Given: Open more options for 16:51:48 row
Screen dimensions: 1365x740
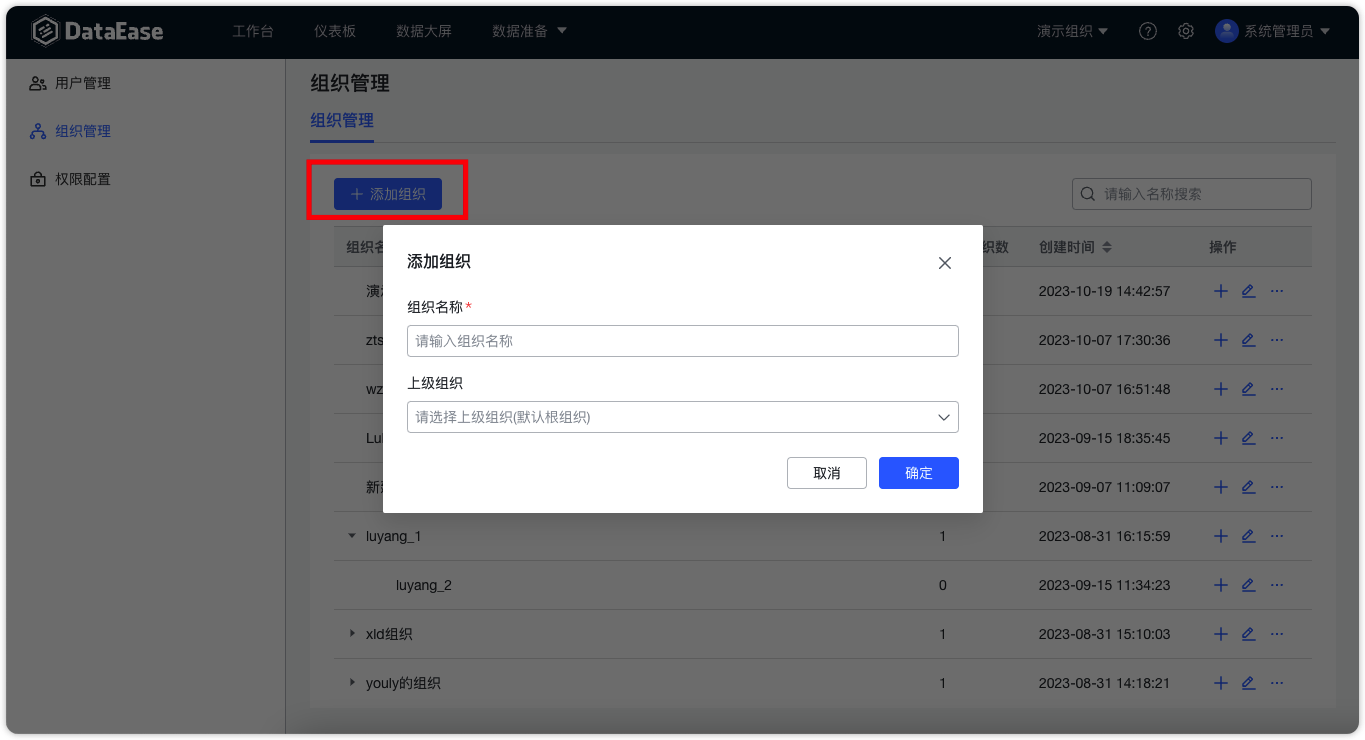Looking at the screenshot, I should [x=1277, y=389].
